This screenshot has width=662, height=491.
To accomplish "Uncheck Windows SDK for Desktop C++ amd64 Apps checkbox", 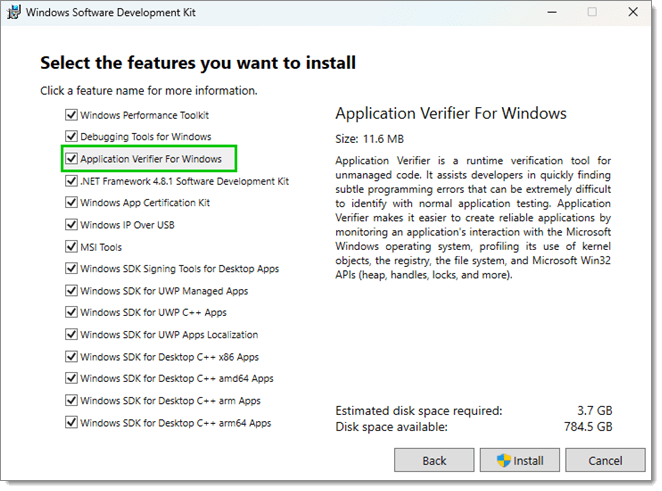I will tap(71, 378).
